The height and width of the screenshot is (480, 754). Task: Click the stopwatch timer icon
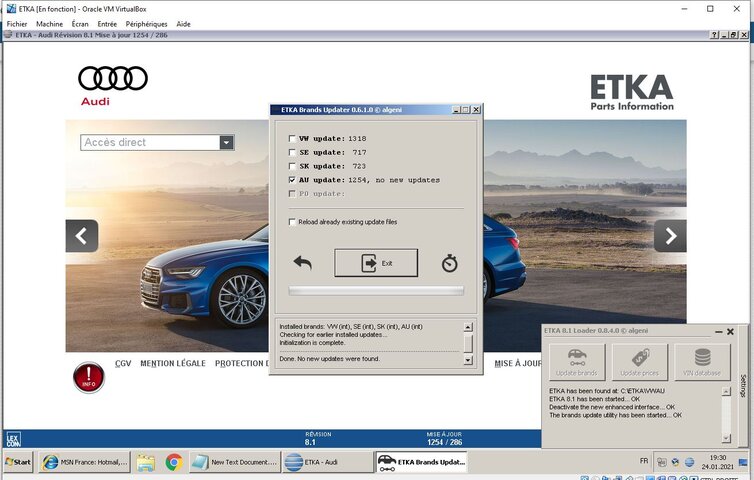pyautogui.click(x=450, y=263)
